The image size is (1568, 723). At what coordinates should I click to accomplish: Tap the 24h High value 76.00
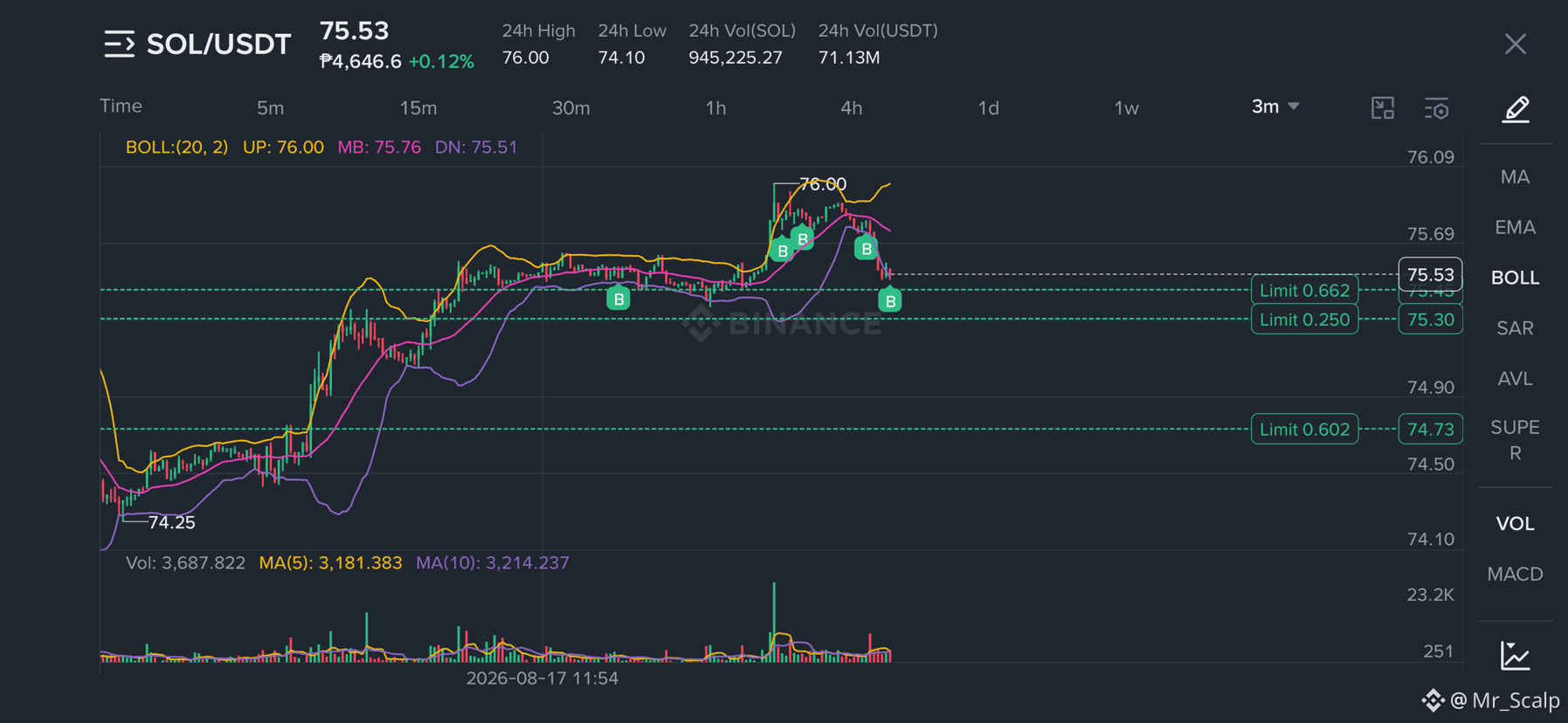point(525,58)
